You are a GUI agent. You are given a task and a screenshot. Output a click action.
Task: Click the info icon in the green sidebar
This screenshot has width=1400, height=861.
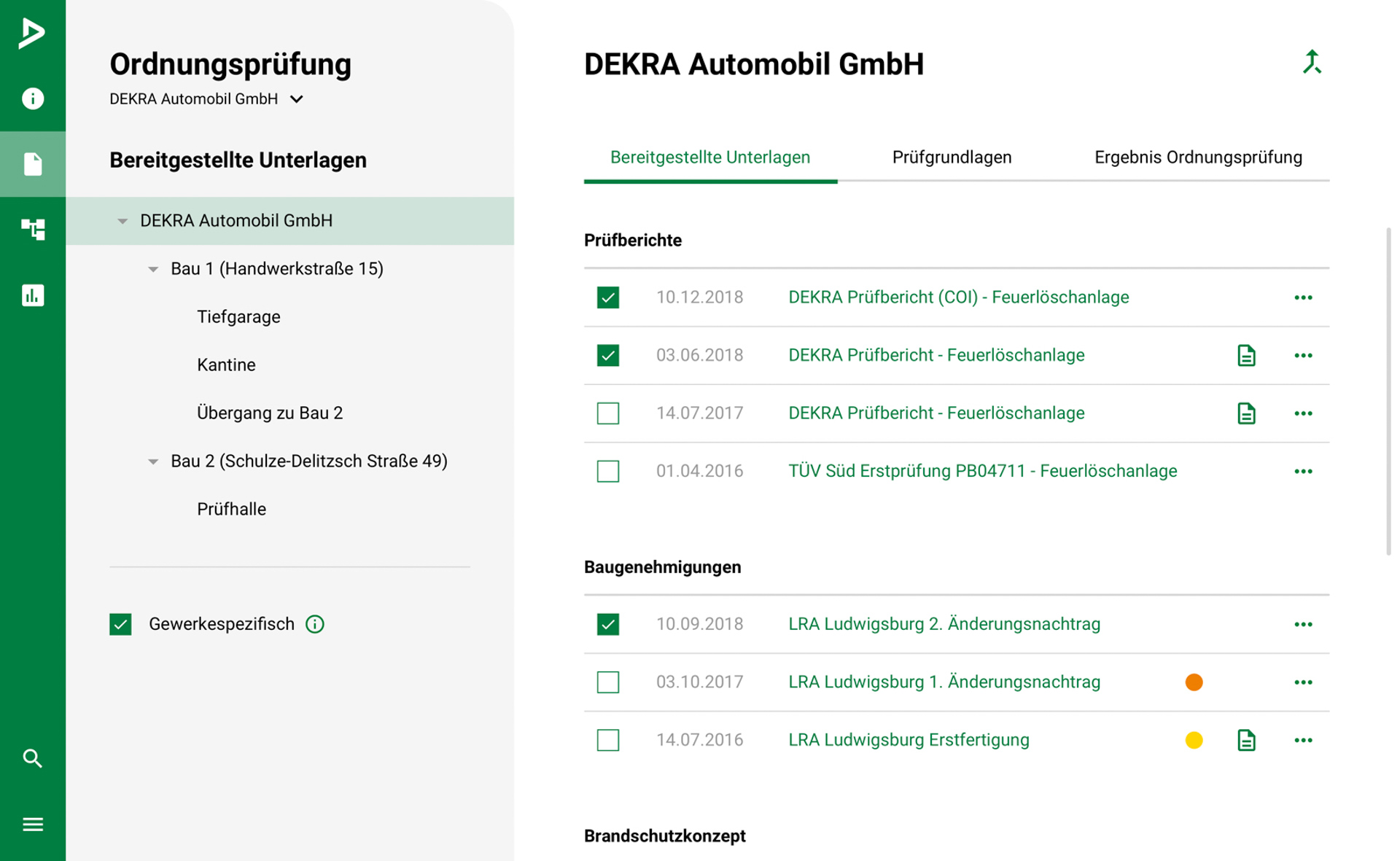click(32, 98)
